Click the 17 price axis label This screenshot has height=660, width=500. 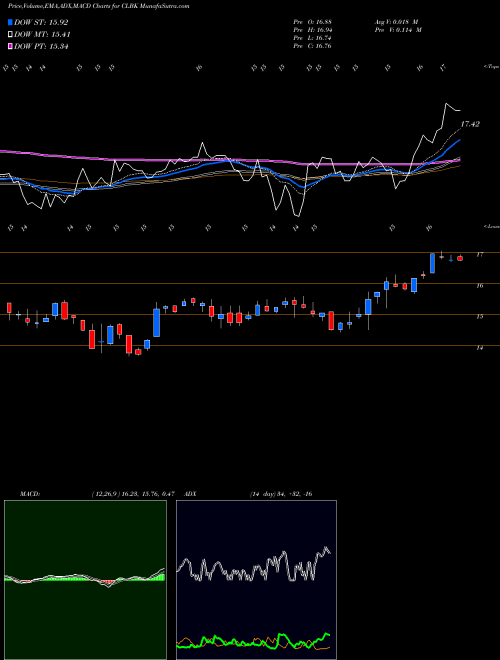tap(479, 255)
